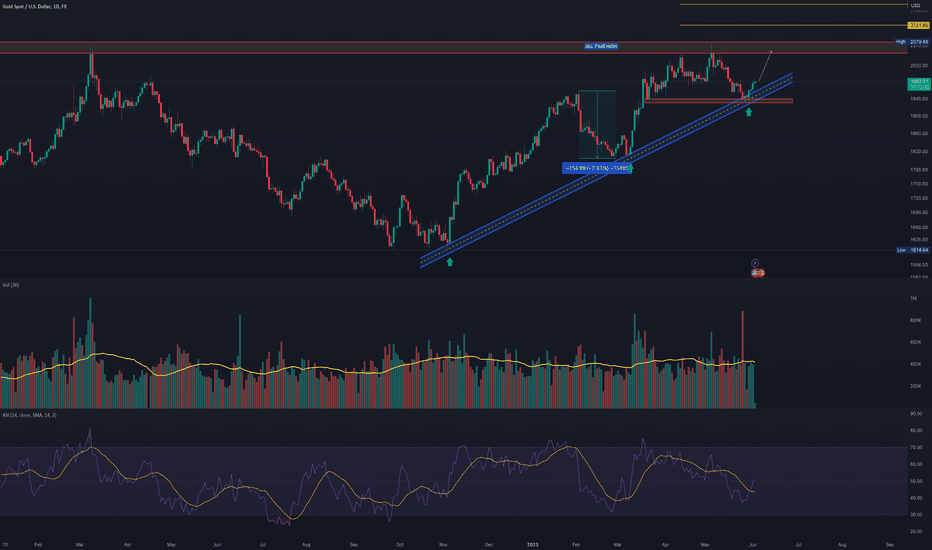Click the 2020.00 price axis label
Image resolution: width=932 pixels, height=550 pixels.
919,65
